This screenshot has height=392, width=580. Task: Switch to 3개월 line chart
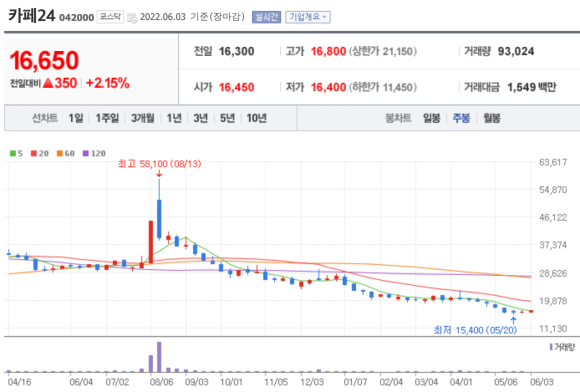142,118
